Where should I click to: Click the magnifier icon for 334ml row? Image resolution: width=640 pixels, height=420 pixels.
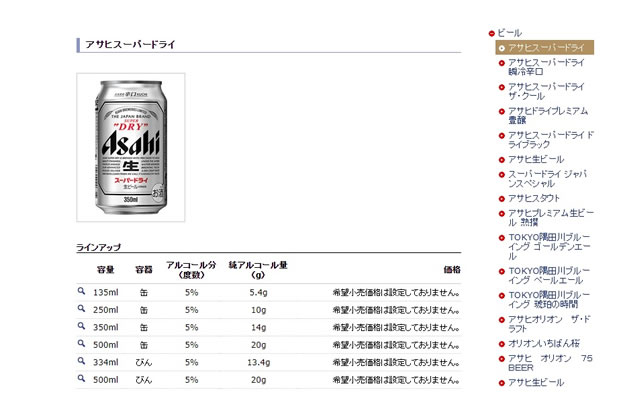pyautogui.click(x=81, y=361)
